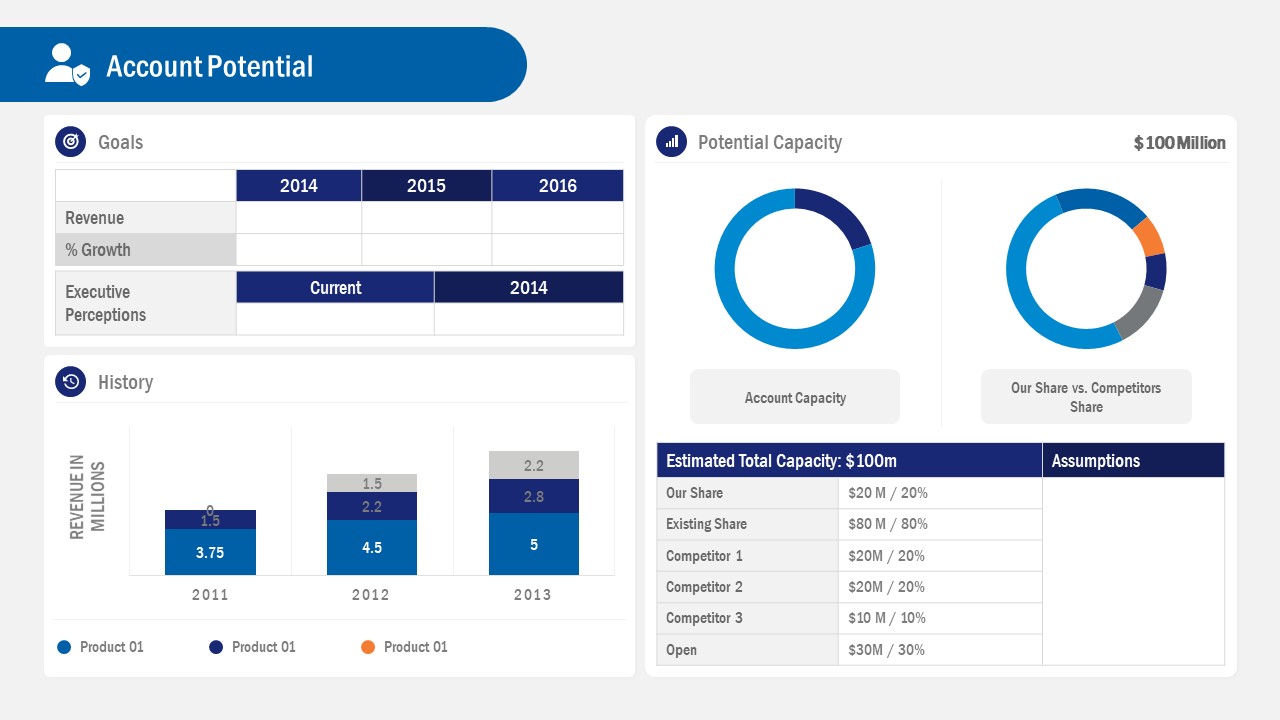Select the blue Product 01 legend marker
The height and width of the screenshot is (720, 1280).
65,647
